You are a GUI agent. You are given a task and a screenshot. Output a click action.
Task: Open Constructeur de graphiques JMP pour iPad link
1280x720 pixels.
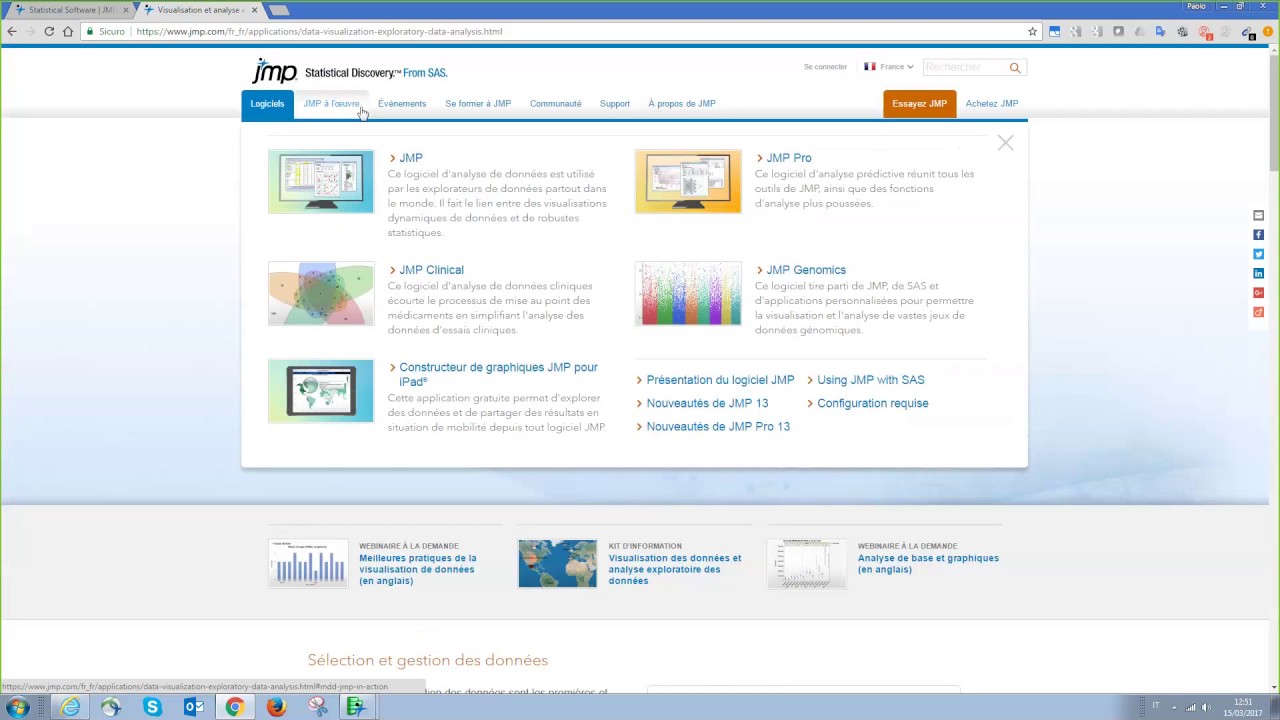tap(497, 374)
